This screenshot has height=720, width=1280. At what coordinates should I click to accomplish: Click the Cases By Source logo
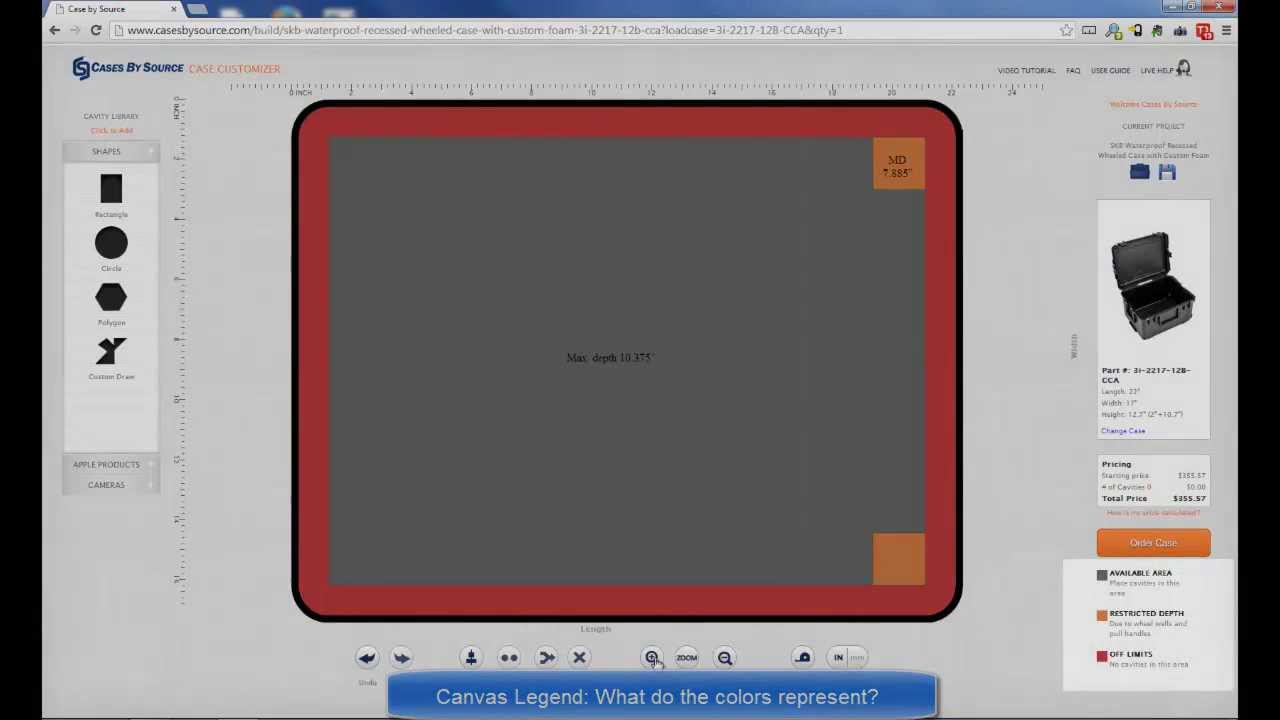point(127,68)
